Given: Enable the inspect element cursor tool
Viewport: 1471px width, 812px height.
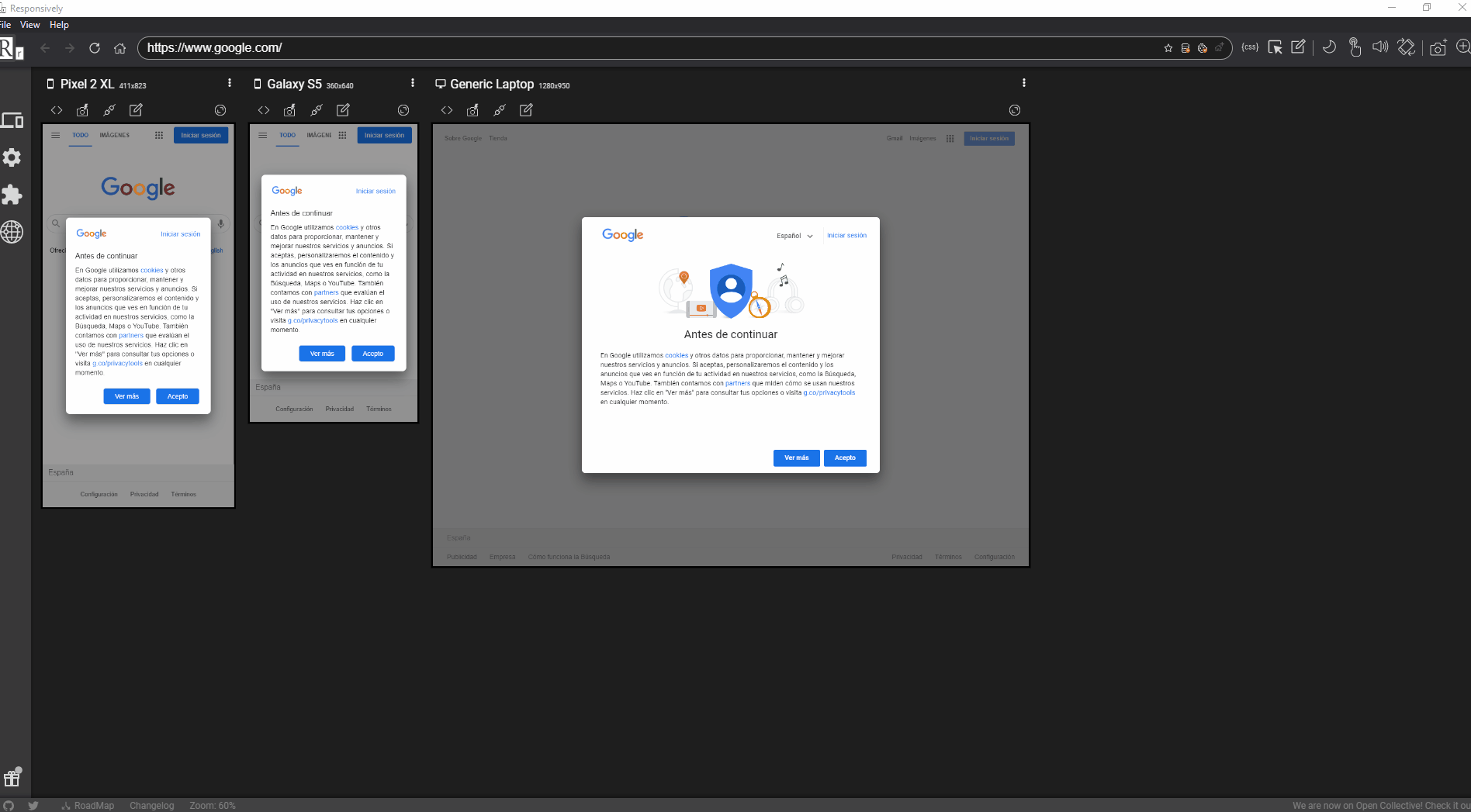Looking at the screenshot, I should point(1275,47).
